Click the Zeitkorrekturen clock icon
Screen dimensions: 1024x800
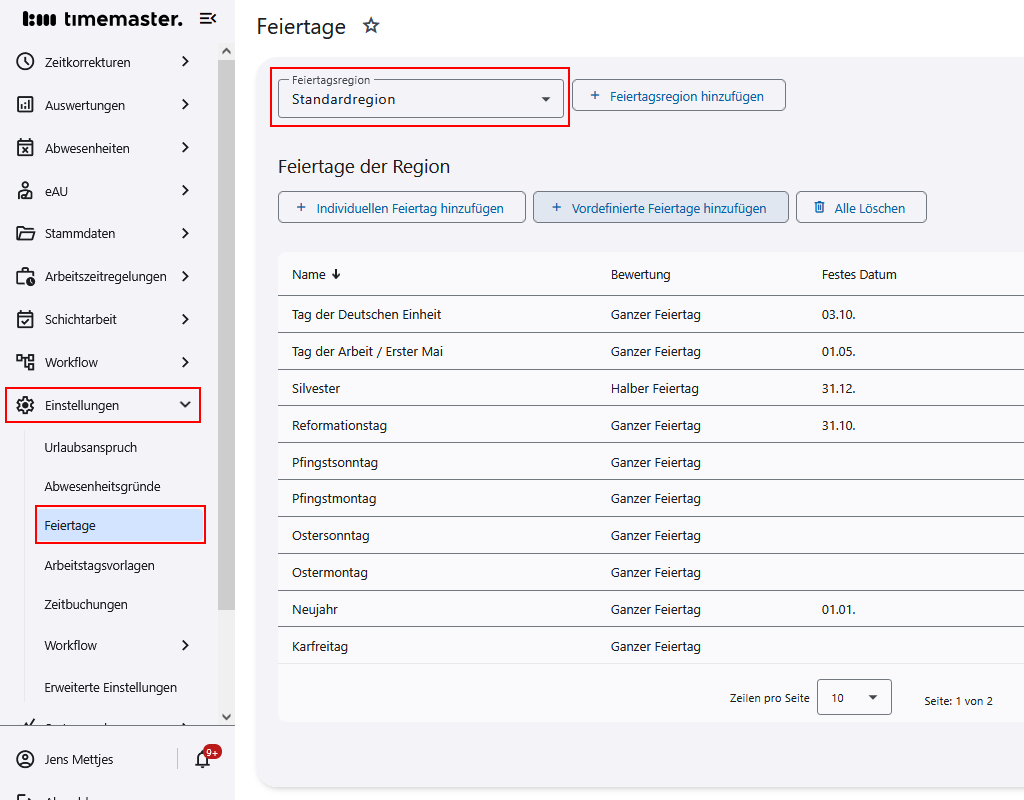tap(26, 62)
